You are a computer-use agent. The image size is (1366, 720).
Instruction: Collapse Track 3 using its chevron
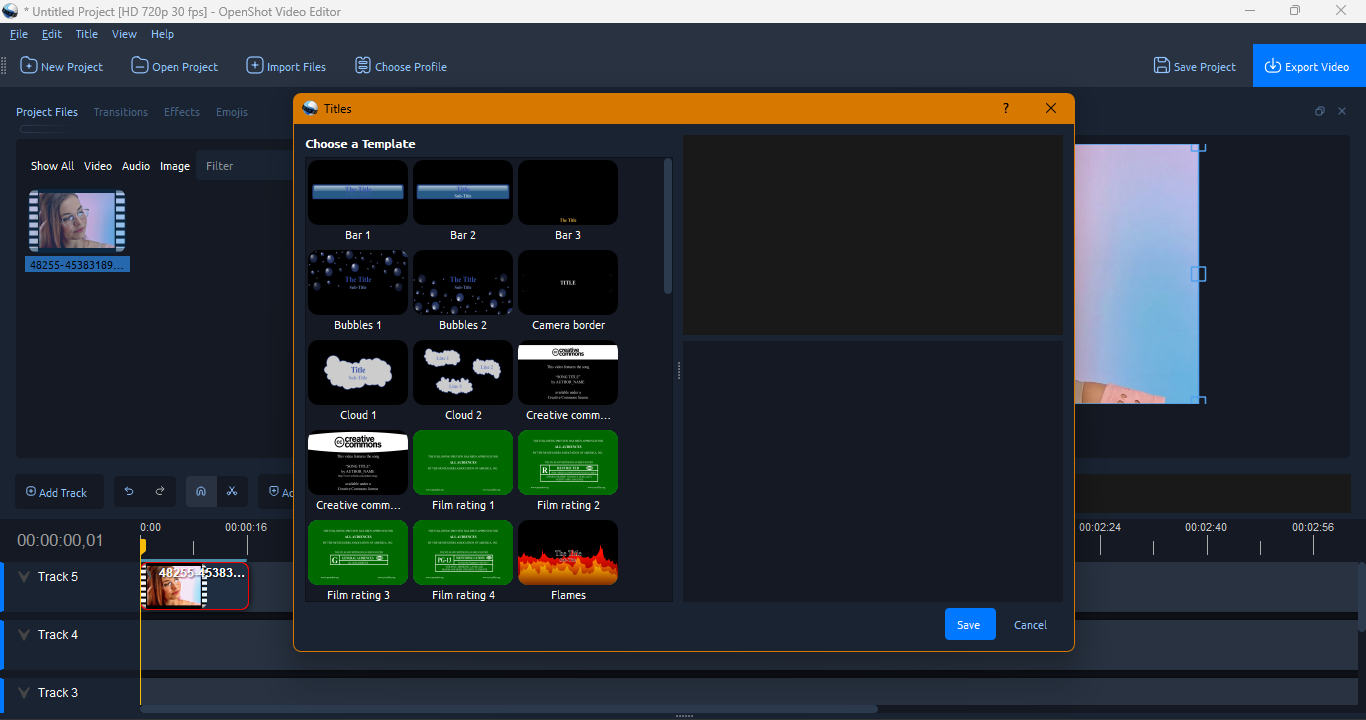tap(24, 693)
